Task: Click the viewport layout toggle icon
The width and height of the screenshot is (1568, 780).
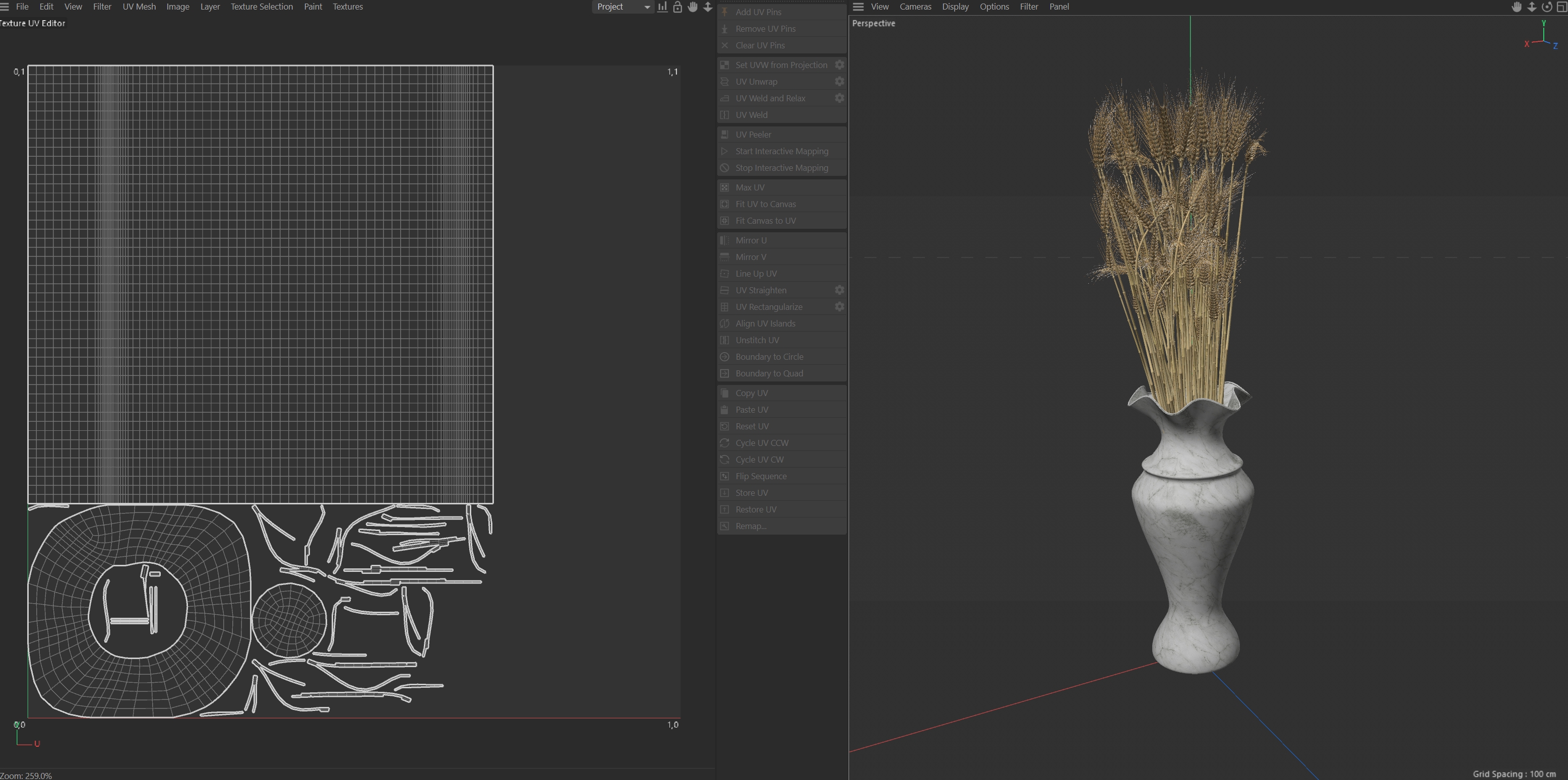Action: coord(1561,7)
